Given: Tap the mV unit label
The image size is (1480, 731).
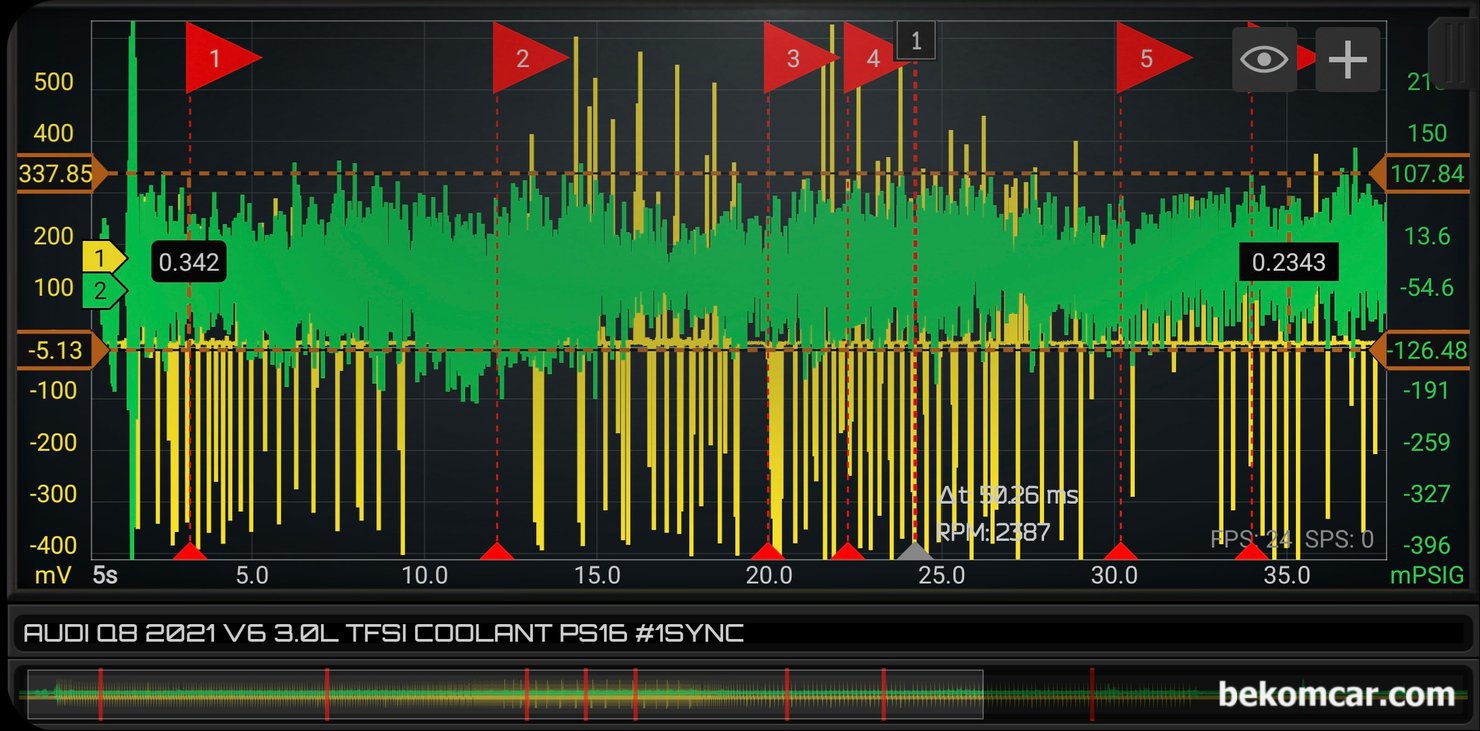Looking at the screenshot, I should pos(54,575).
